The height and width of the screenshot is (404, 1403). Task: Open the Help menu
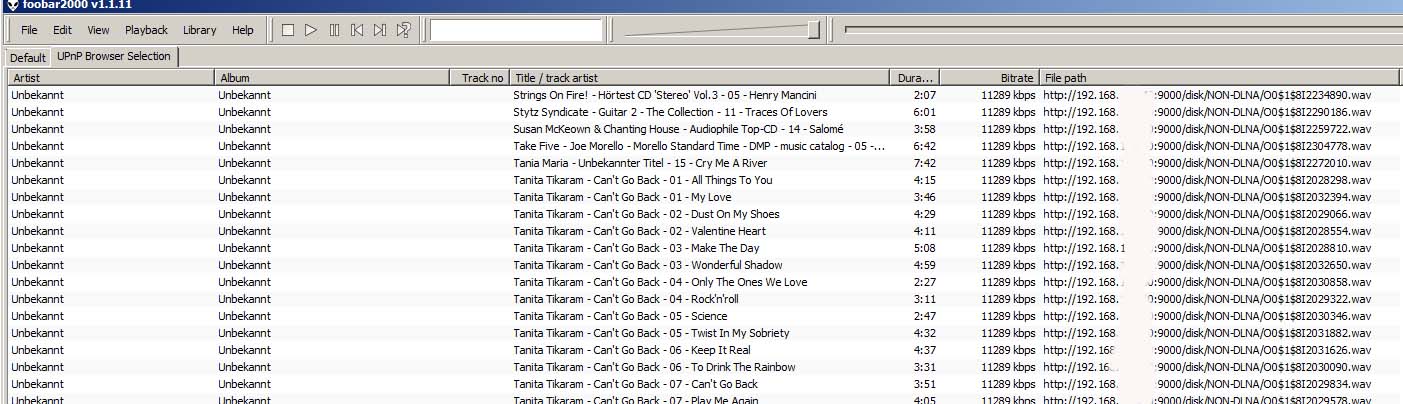click(243, 30)
